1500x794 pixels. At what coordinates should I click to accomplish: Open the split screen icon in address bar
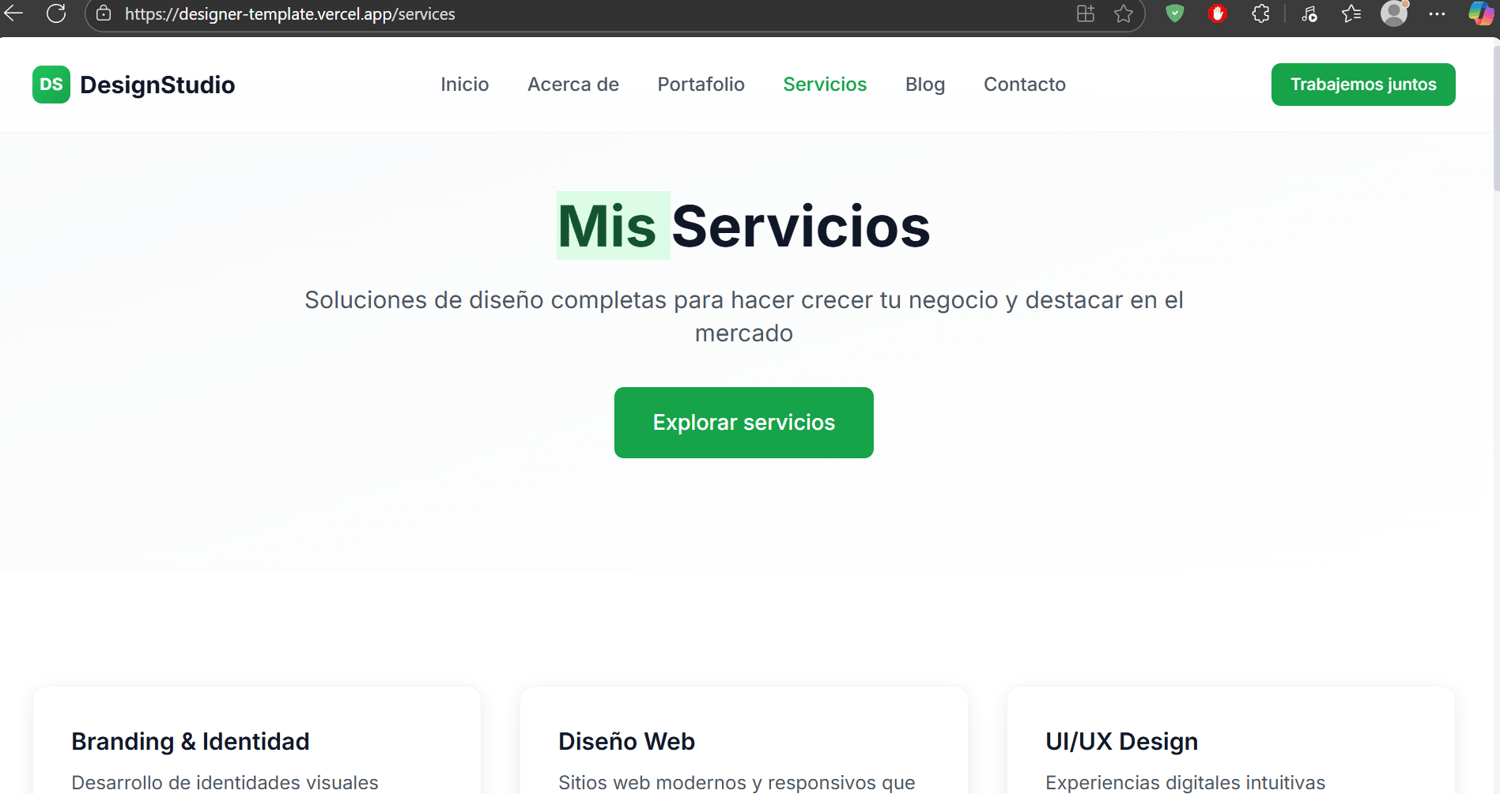click(x=1085, y=14)
